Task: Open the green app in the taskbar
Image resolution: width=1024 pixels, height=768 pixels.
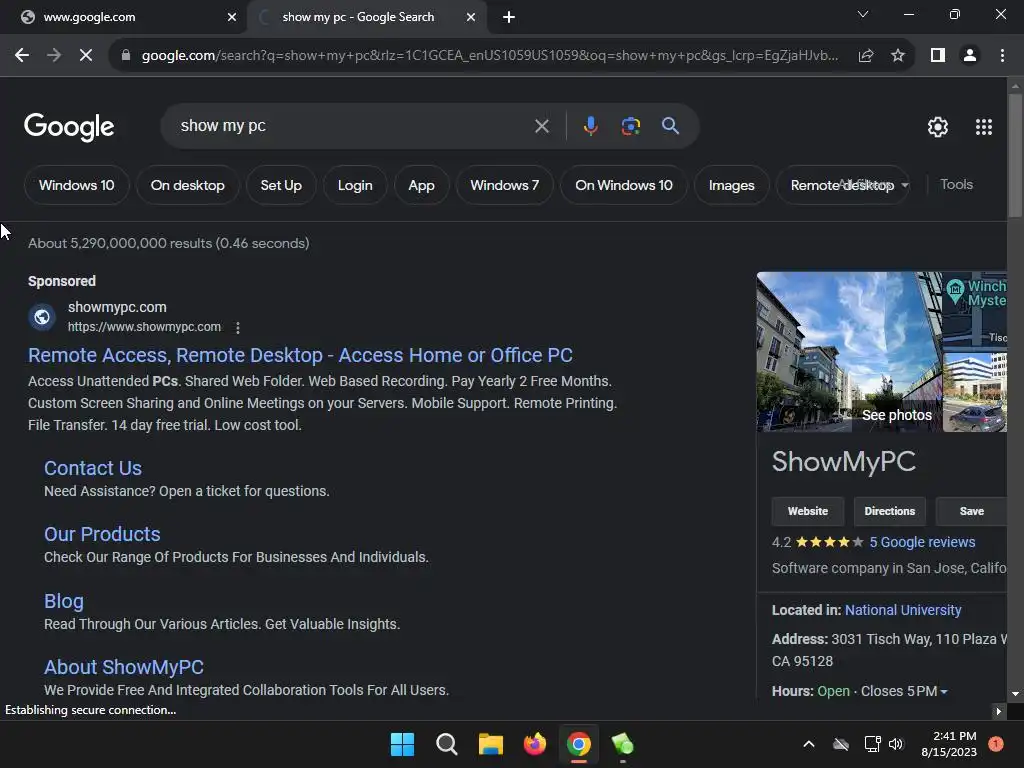Action: [x=622, y=744]
